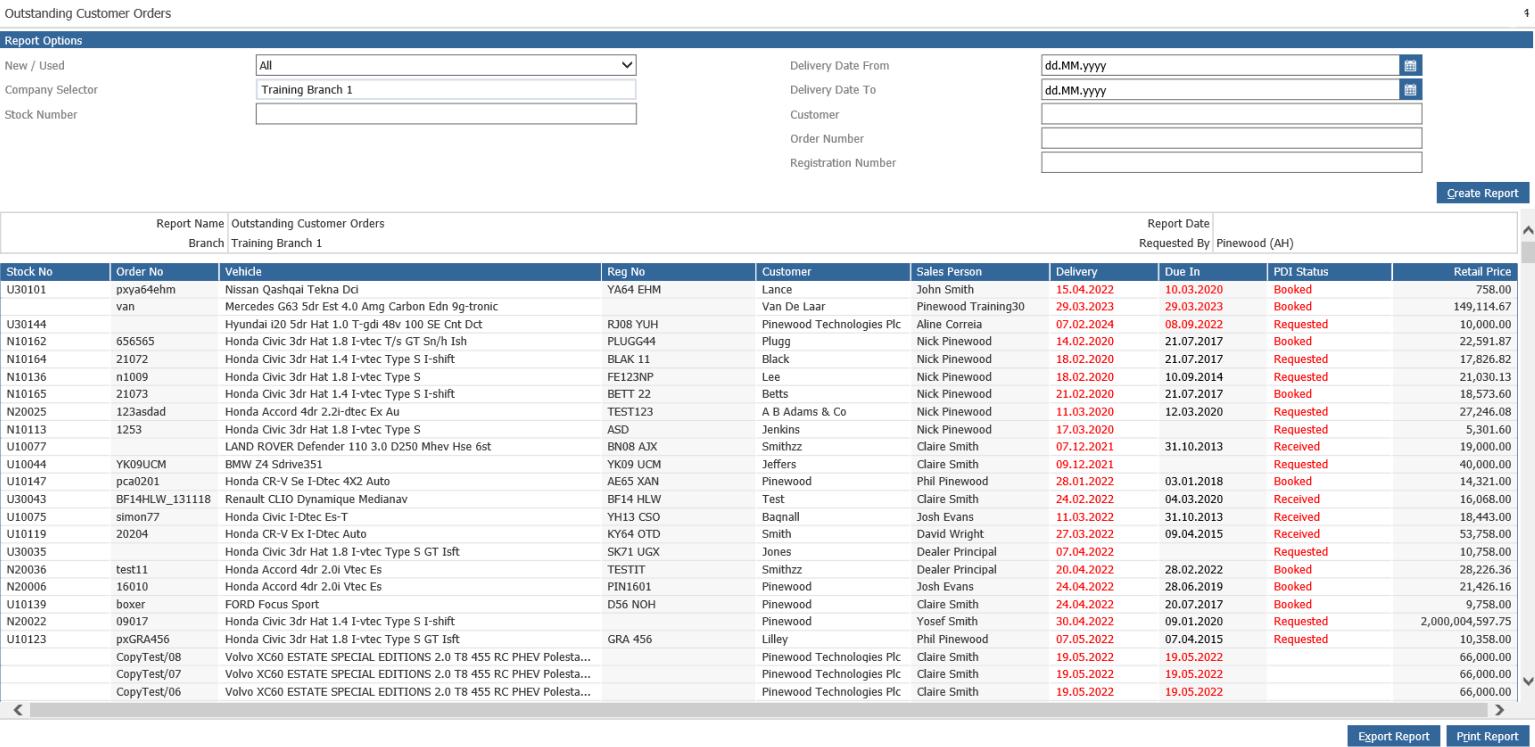Select order CopyTest/08
This screenshot has height=747, width=1535.
(148, 657)
